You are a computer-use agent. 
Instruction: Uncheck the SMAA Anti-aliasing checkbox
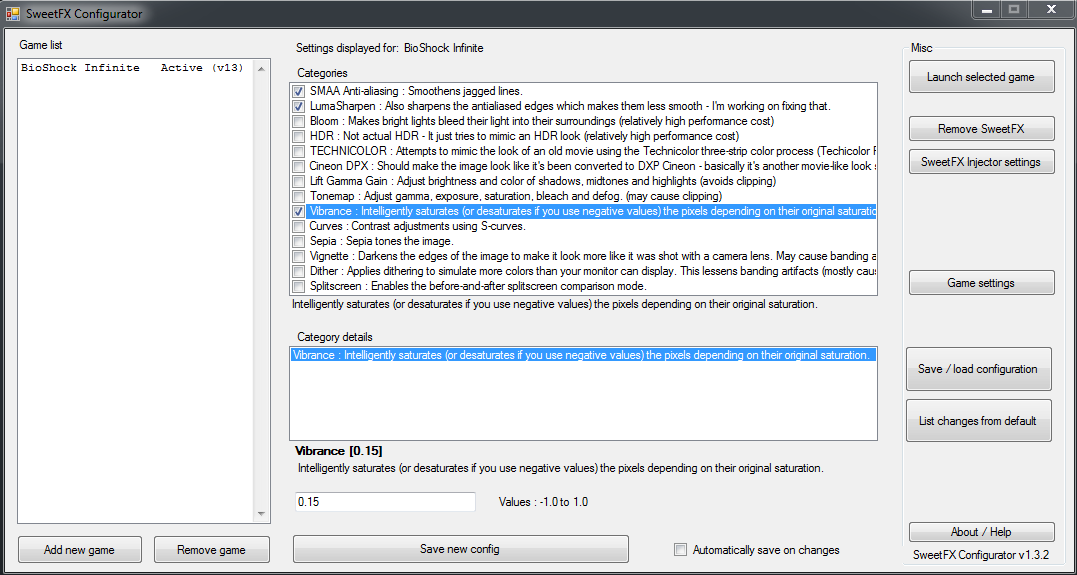pos(299,91)
